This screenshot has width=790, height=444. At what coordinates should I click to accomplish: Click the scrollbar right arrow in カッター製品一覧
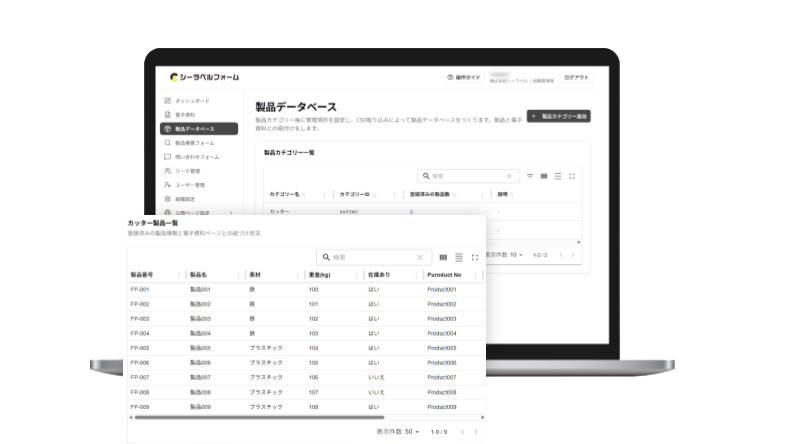coord(482,417)
